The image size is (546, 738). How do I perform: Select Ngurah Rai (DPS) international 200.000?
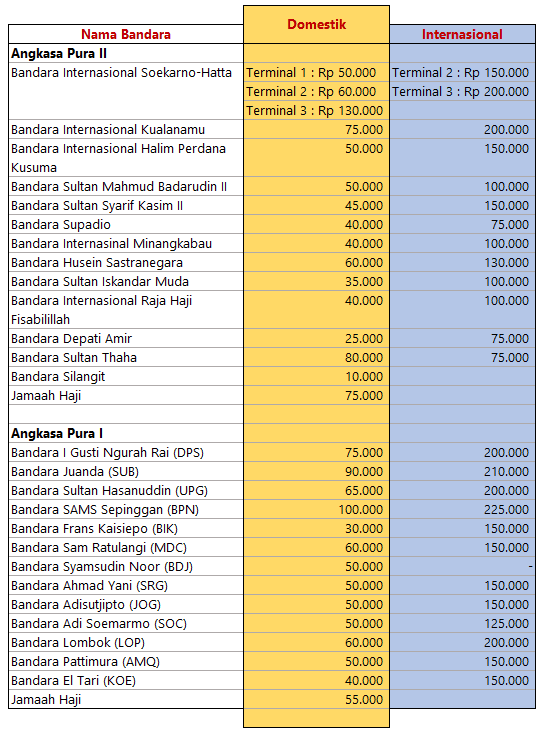click(506, 453)
